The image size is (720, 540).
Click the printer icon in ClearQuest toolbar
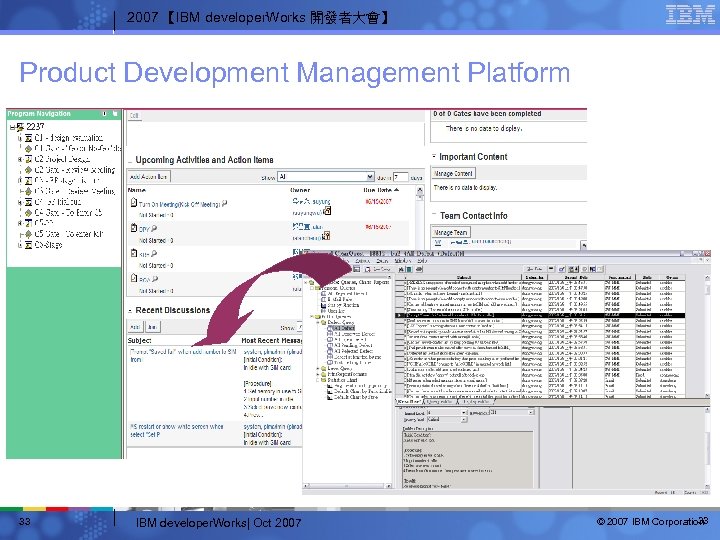pyautogui.click(x=419, y=269)
